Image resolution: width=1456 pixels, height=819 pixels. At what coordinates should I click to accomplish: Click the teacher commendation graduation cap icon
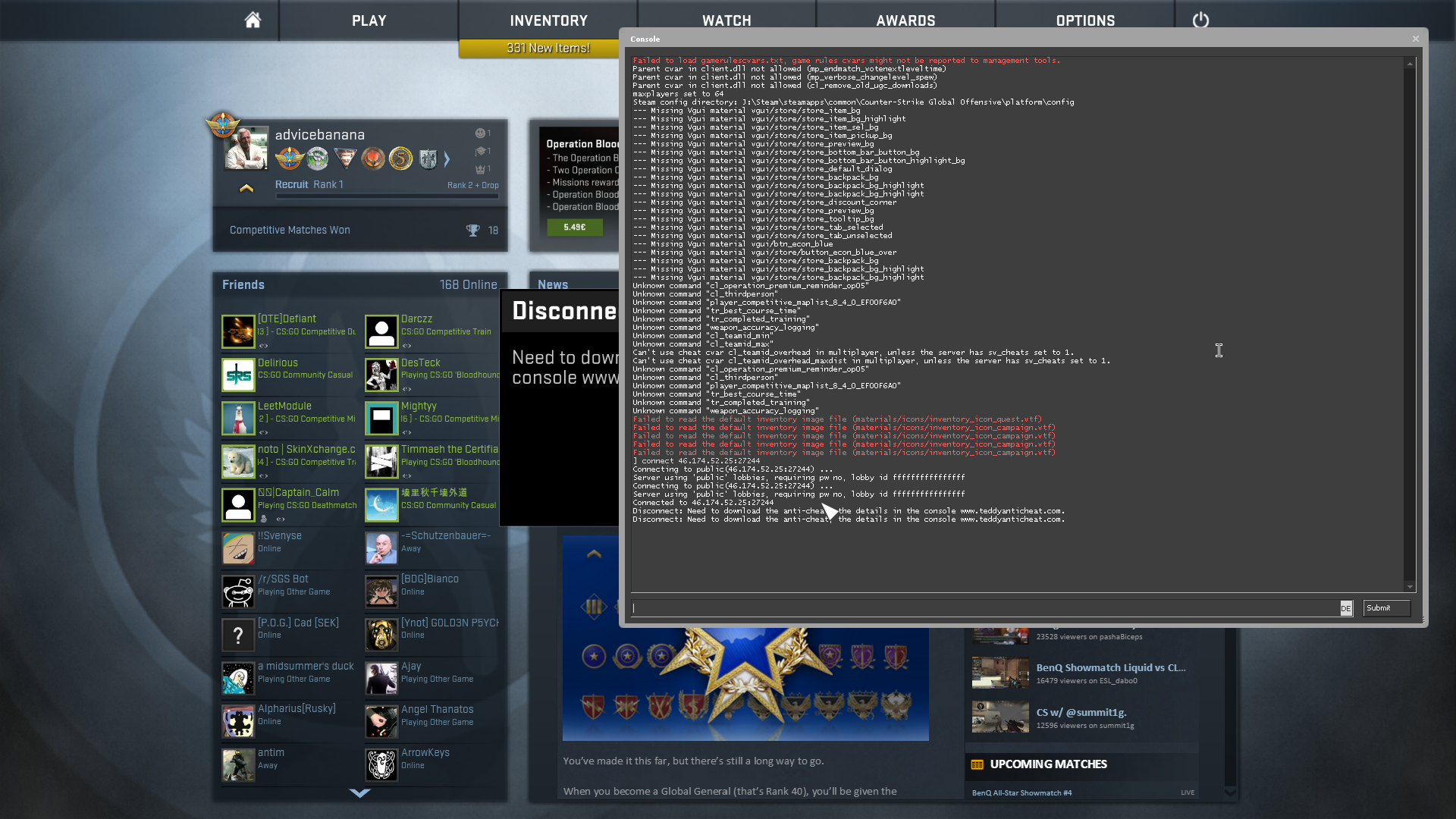[x=480, y=151]
